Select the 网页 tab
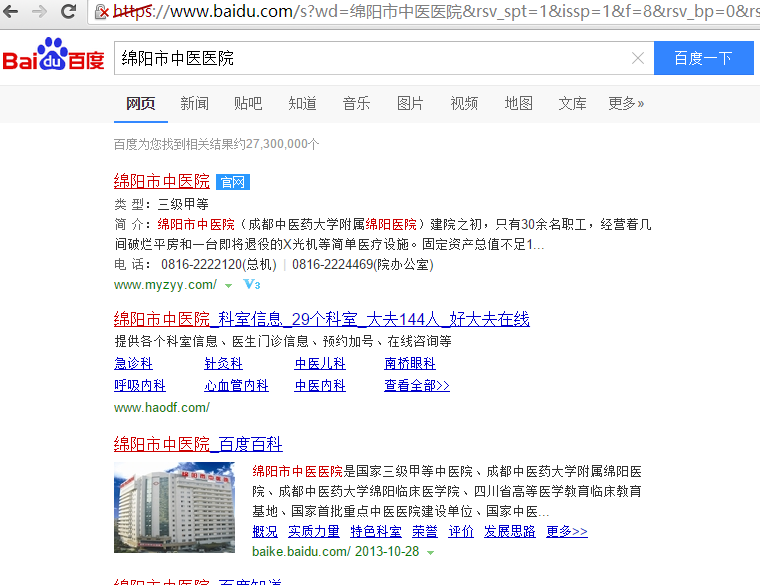The height and width of the screenshot is (585, 760). tap(141, 103)
